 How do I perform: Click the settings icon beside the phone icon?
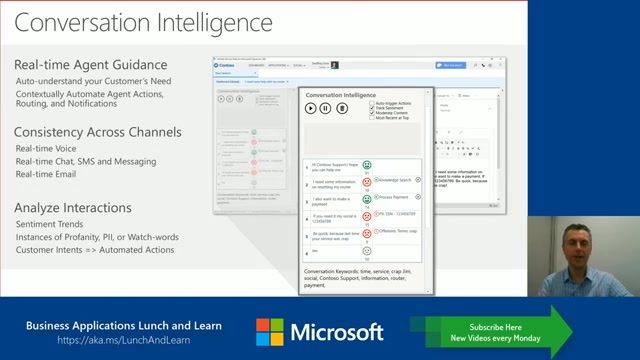coord(491,65)
